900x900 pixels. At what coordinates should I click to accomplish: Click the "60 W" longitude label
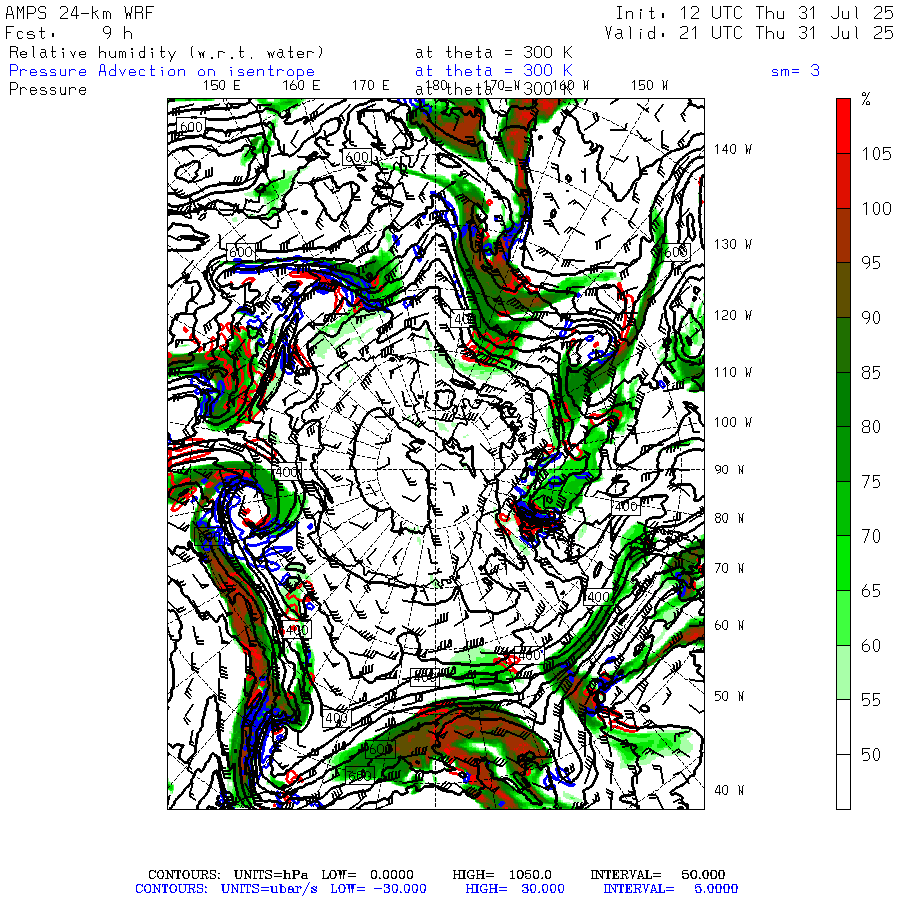point(729,625)
